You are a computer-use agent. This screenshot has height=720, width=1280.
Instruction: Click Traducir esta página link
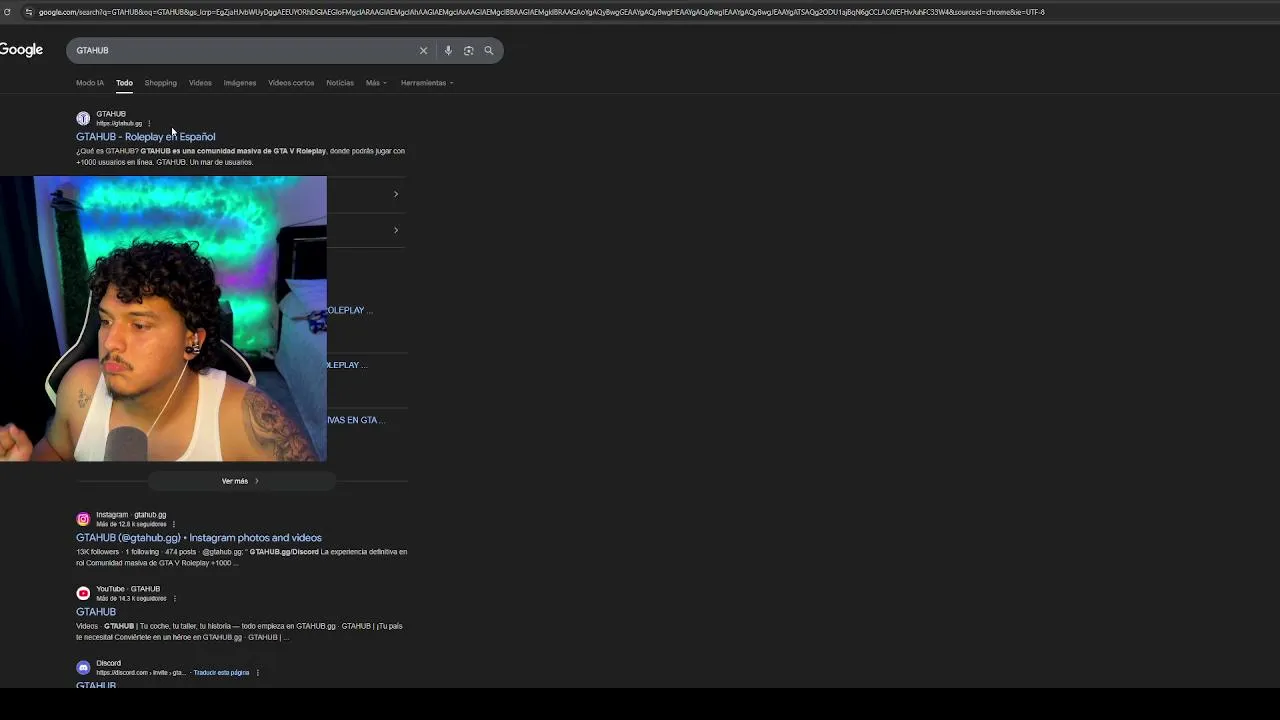(221, 673)
